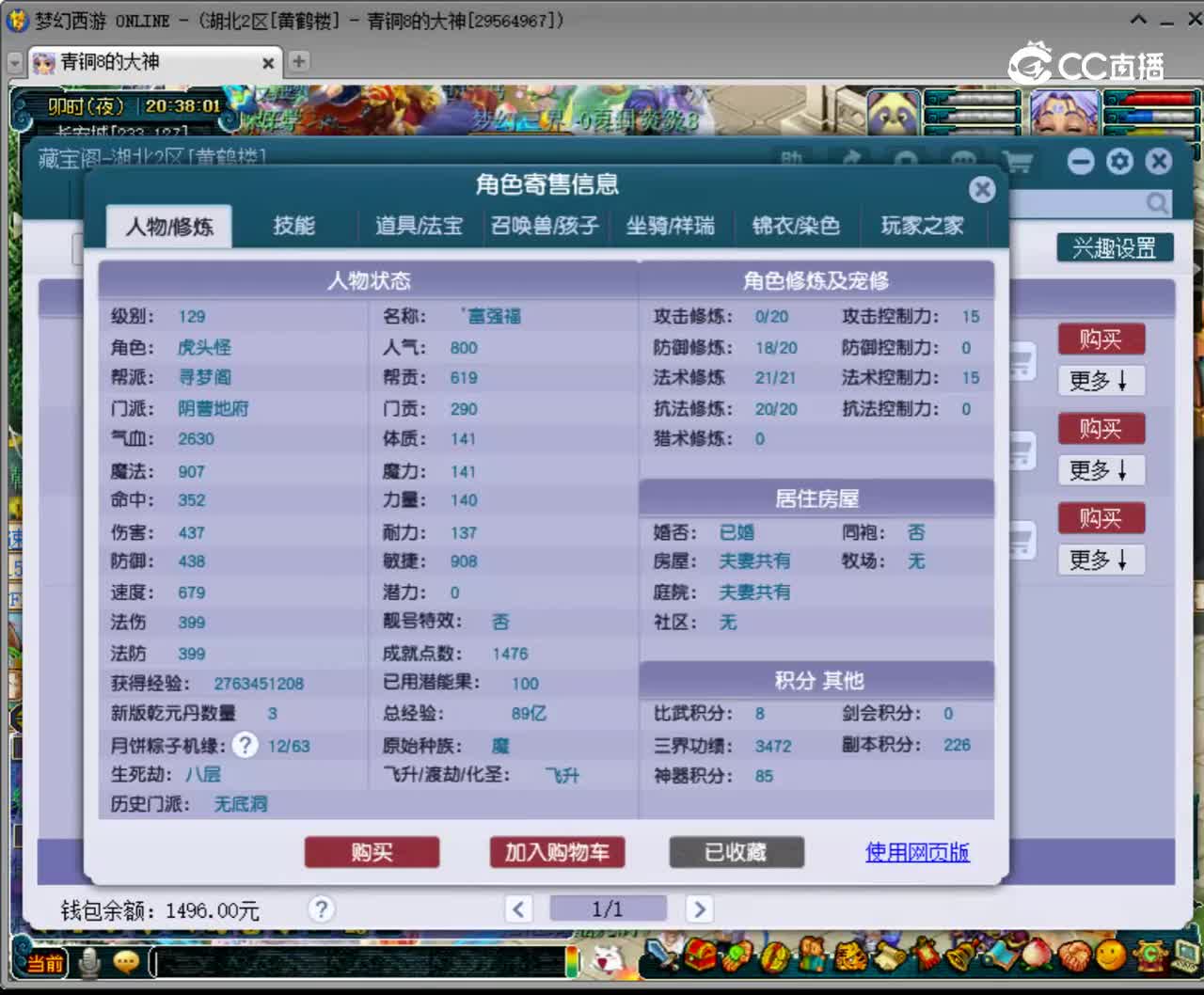The width and height of the screenshot is (1204, 995).
Task: Open the handshake friends icon
Action: click(x=1074, y=957)
